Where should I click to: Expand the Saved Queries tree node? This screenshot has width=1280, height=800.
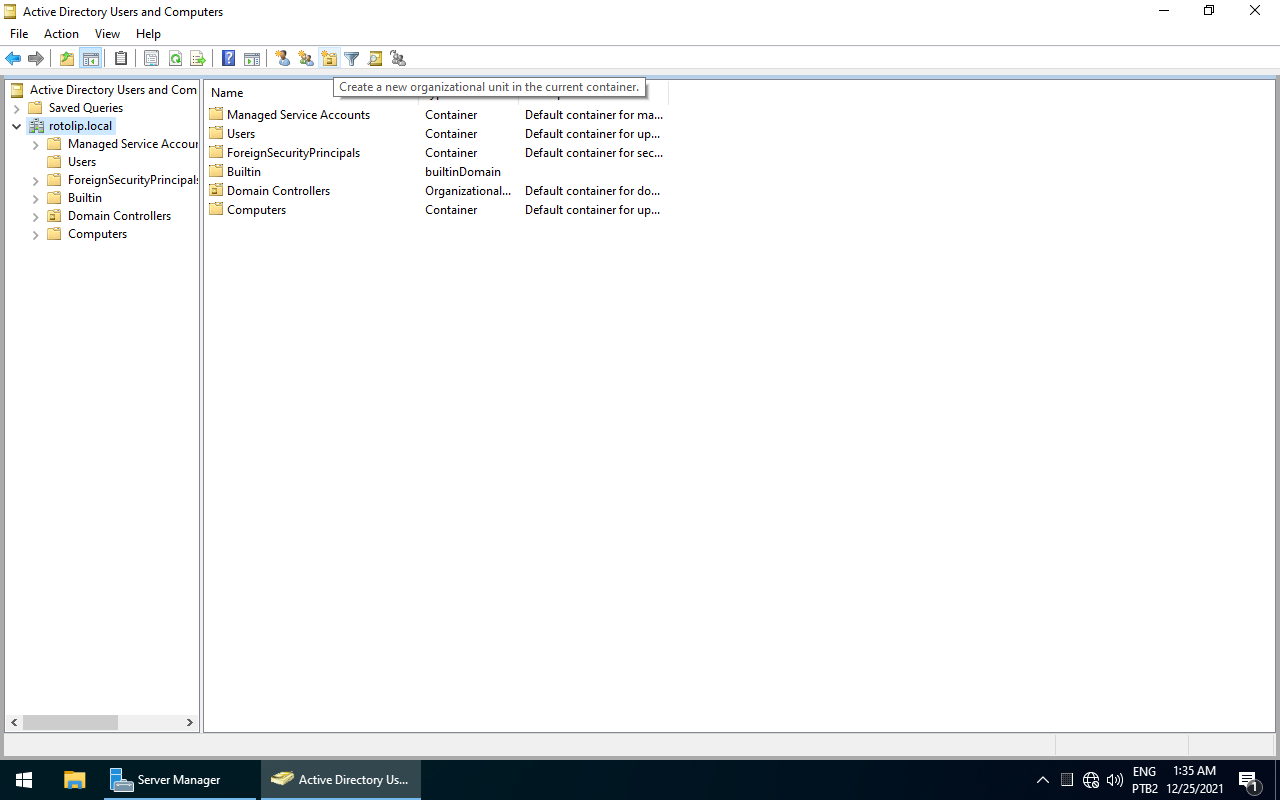16,108
